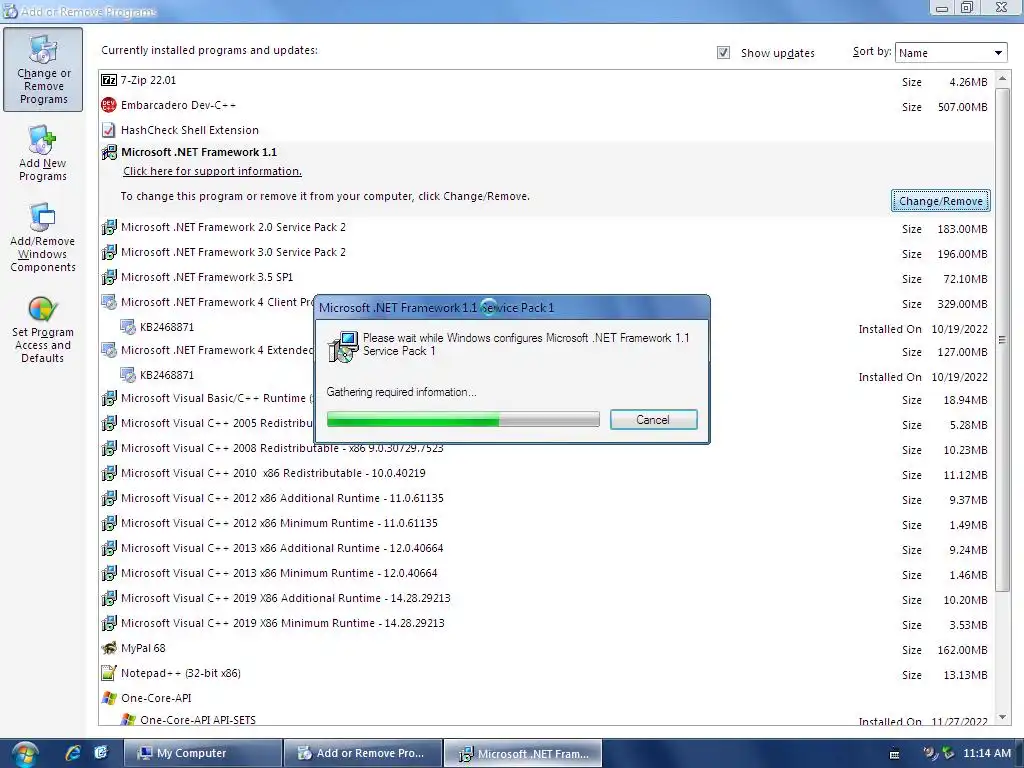Select Microsoft Visual C++ 2005 Redistributable row
1024x768 pixels.
coord(545,424)
